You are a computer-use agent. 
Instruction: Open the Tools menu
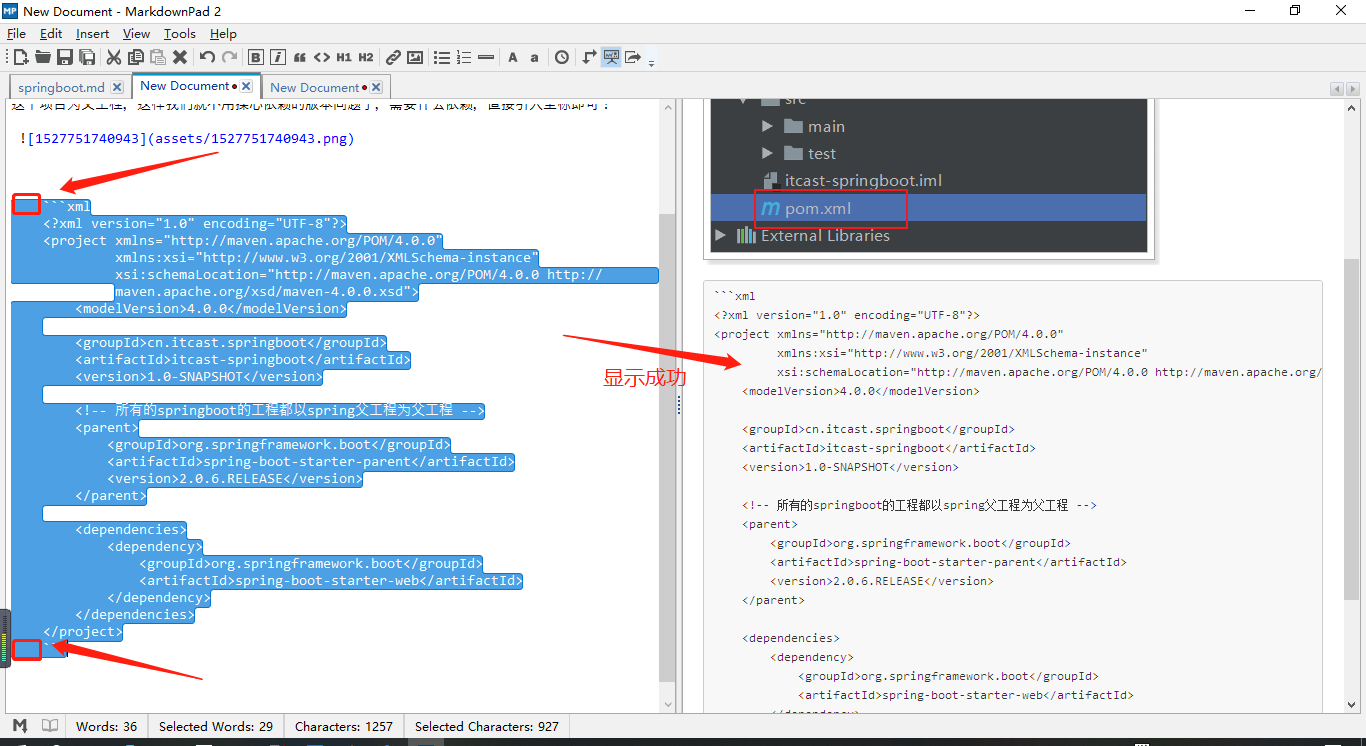(179, 33)
